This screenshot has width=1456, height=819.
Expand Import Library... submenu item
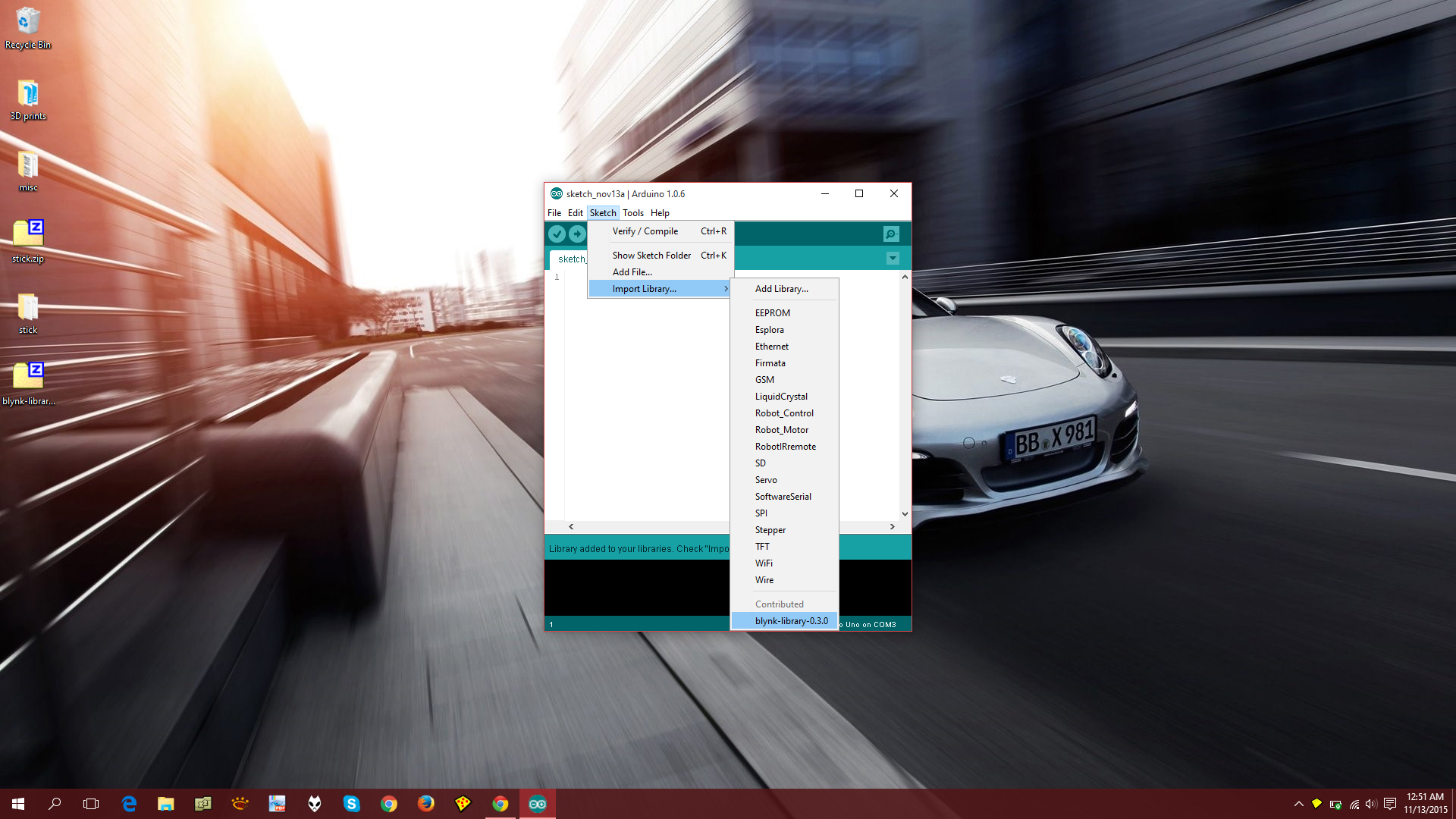point(661,289)
